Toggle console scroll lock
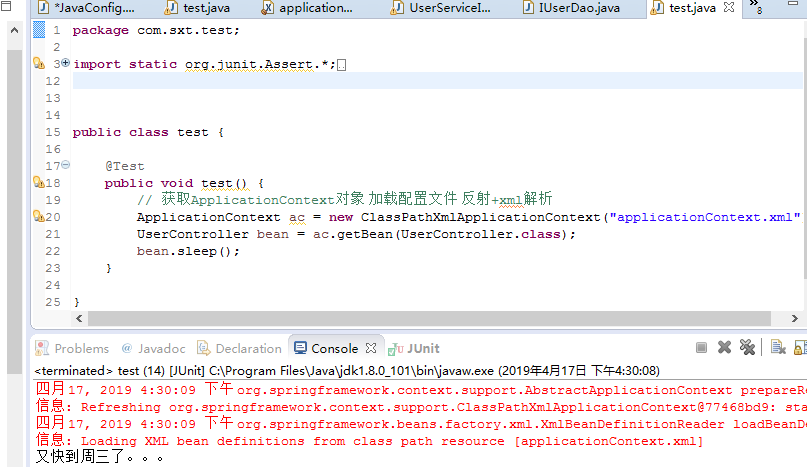 click(800, 348)
